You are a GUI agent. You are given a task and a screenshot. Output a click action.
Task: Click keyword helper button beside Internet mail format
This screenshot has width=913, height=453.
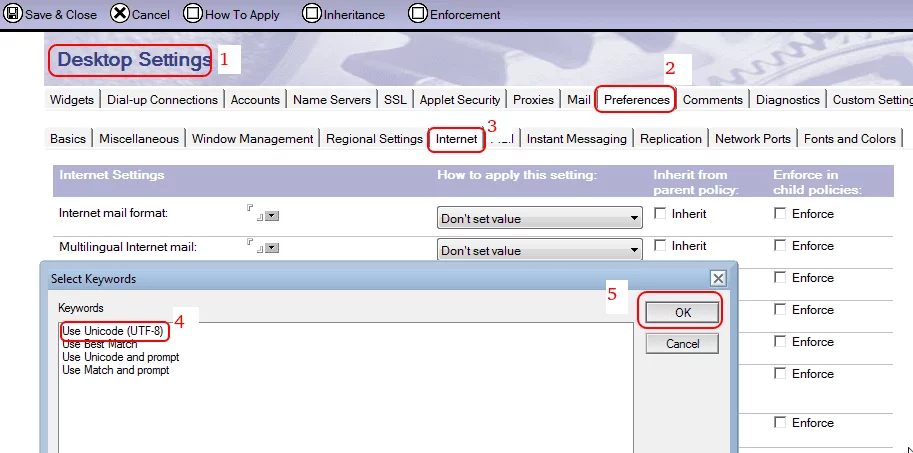coord(271,216)
